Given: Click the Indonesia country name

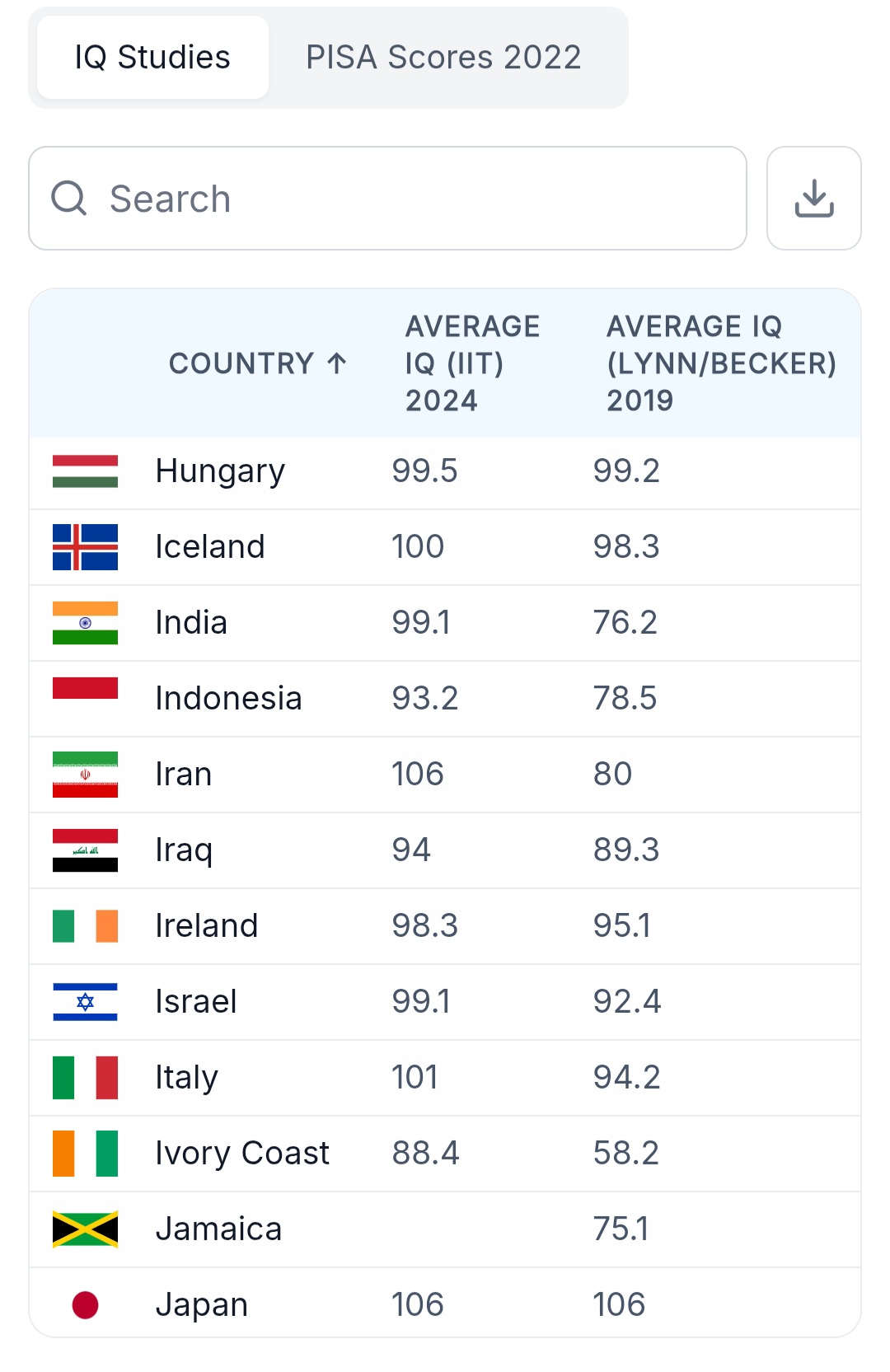Looking at the screenshot, I should point(228,699).
